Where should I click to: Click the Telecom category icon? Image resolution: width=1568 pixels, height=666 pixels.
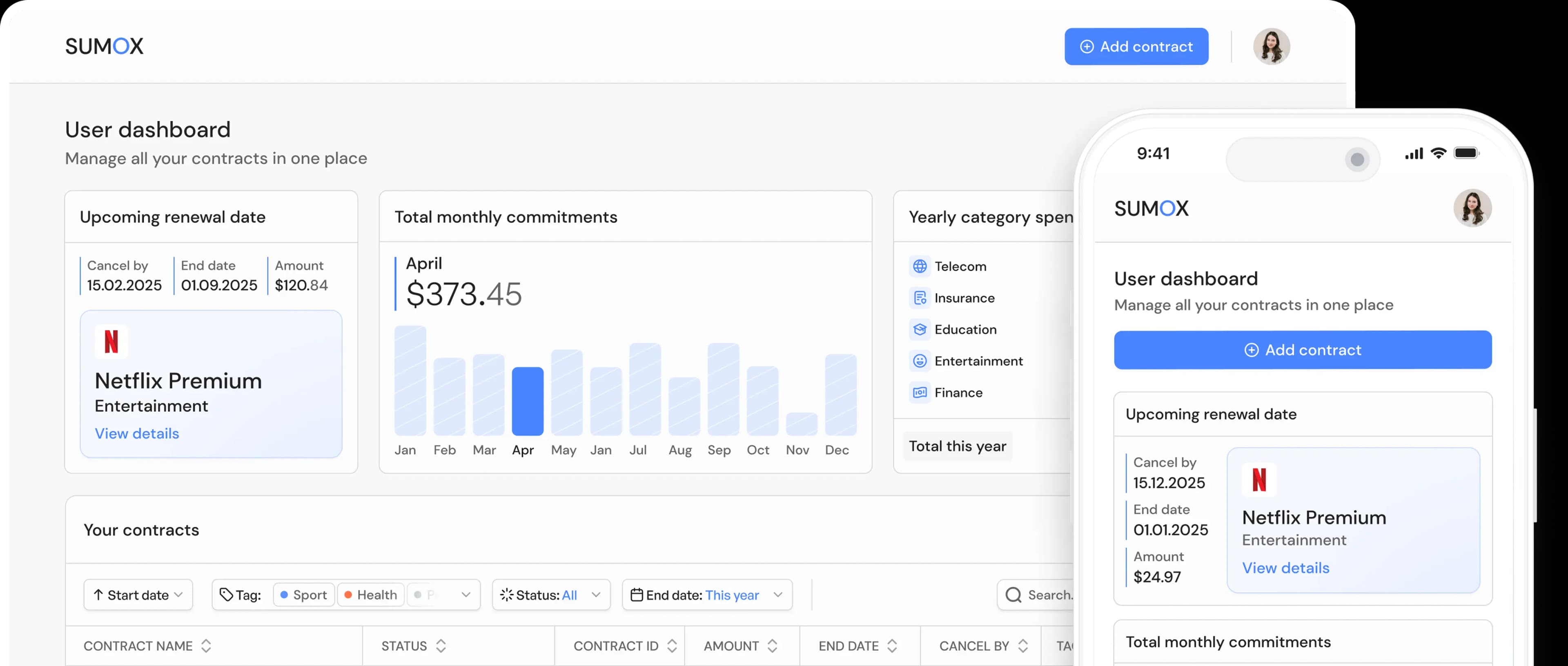pos(920,266)
